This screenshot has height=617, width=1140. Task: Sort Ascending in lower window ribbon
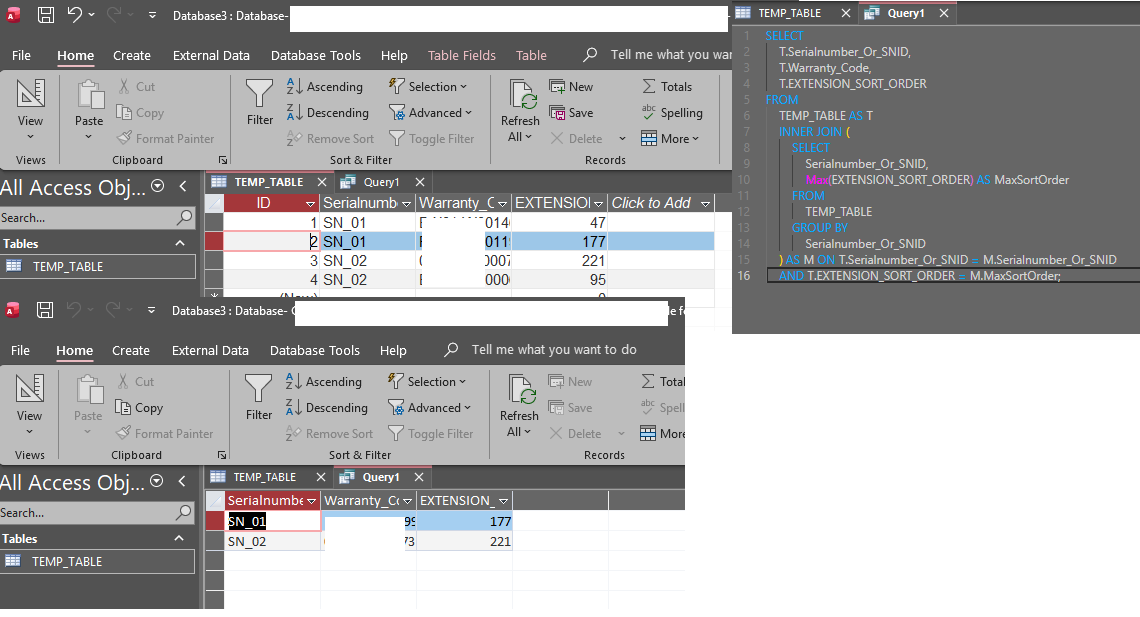pyautogui.click(x=324, y=382)
